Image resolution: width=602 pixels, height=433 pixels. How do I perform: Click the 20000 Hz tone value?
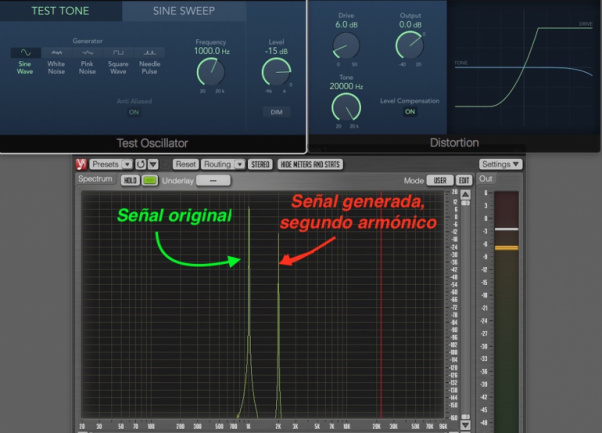(346, 86)
